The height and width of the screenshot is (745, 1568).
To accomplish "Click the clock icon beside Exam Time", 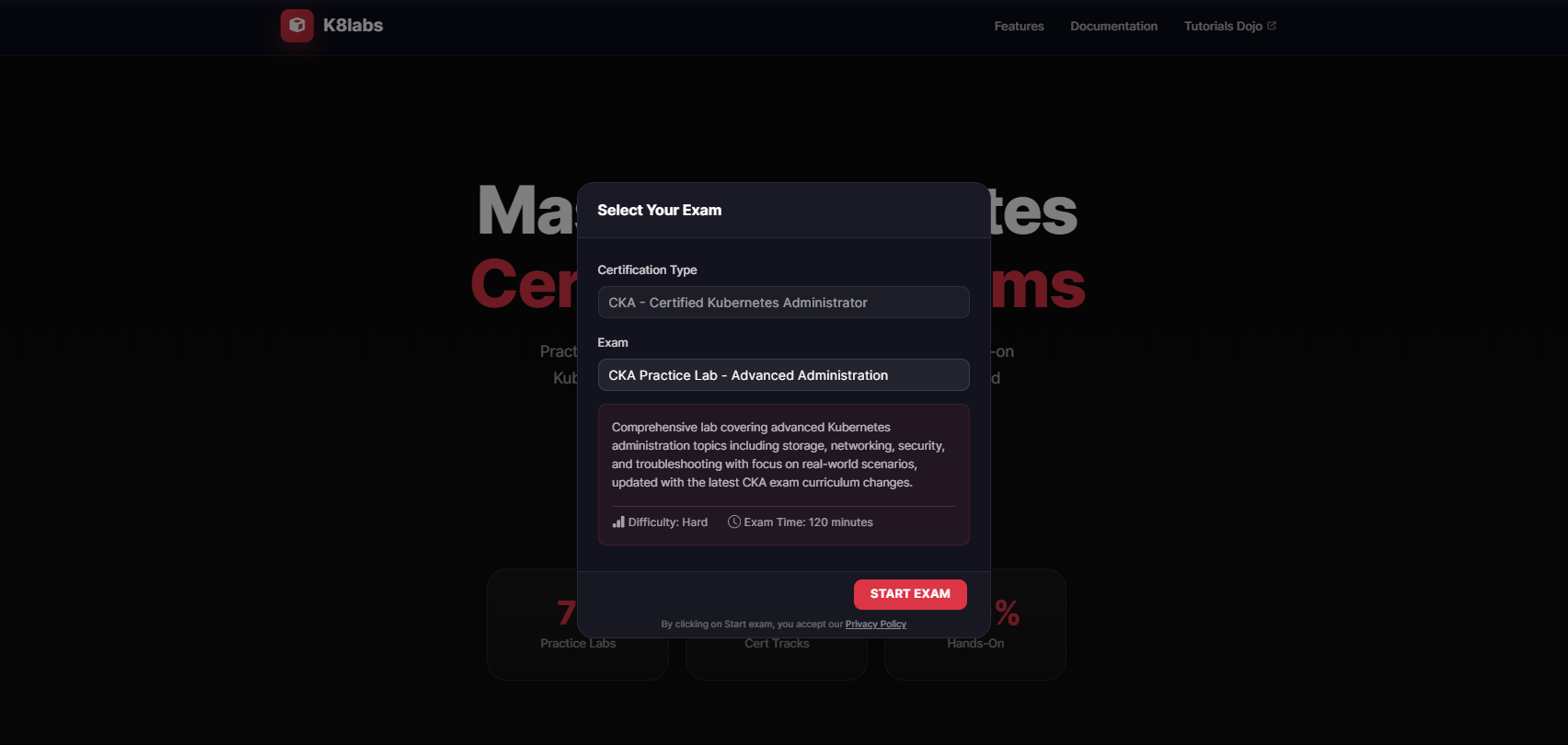I will coord(734,522).
